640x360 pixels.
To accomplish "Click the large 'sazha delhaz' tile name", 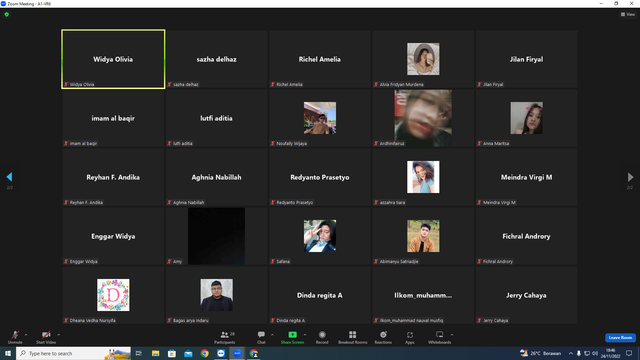I will (216, 59).
